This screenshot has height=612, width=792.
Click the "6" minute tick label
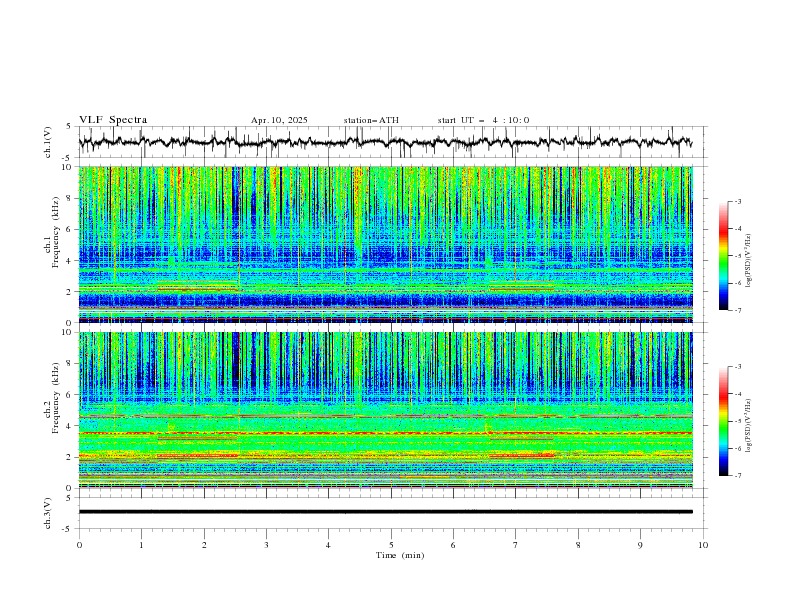click(x=453, y=545)
